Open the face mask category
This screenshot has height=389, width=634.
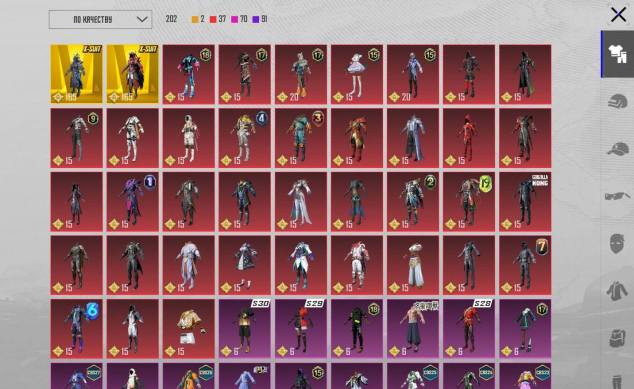point(617,243)
